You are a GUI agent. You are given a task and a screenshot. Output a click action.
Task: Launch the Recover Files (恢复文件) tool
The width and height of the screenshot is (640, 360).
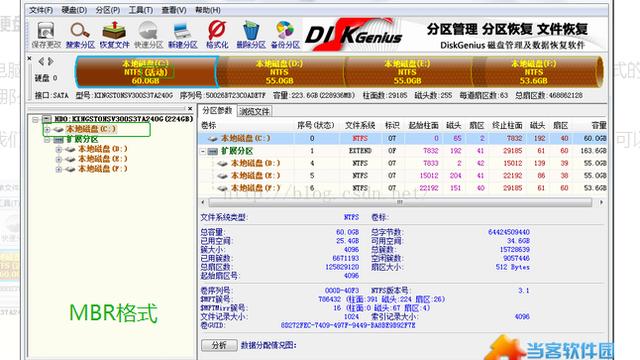click(114, 35)
